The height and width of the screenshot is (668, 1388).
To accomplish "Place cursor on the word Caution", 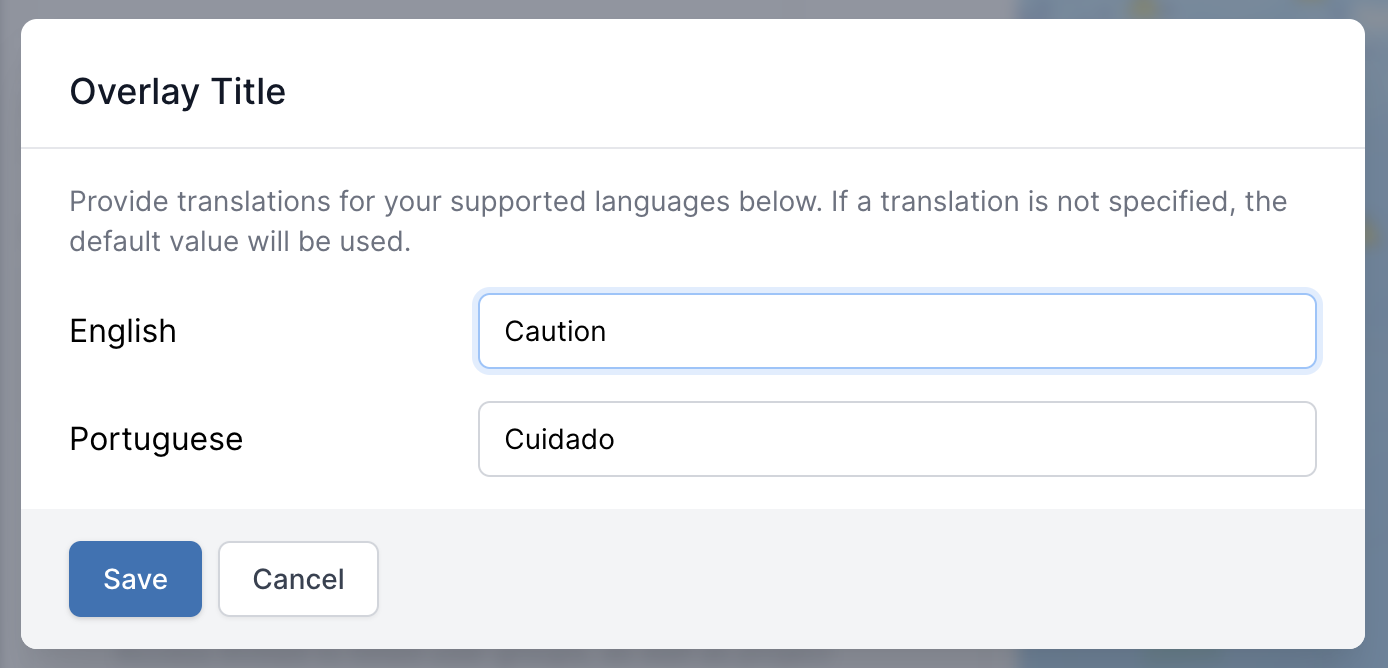I will coord(555,331).
